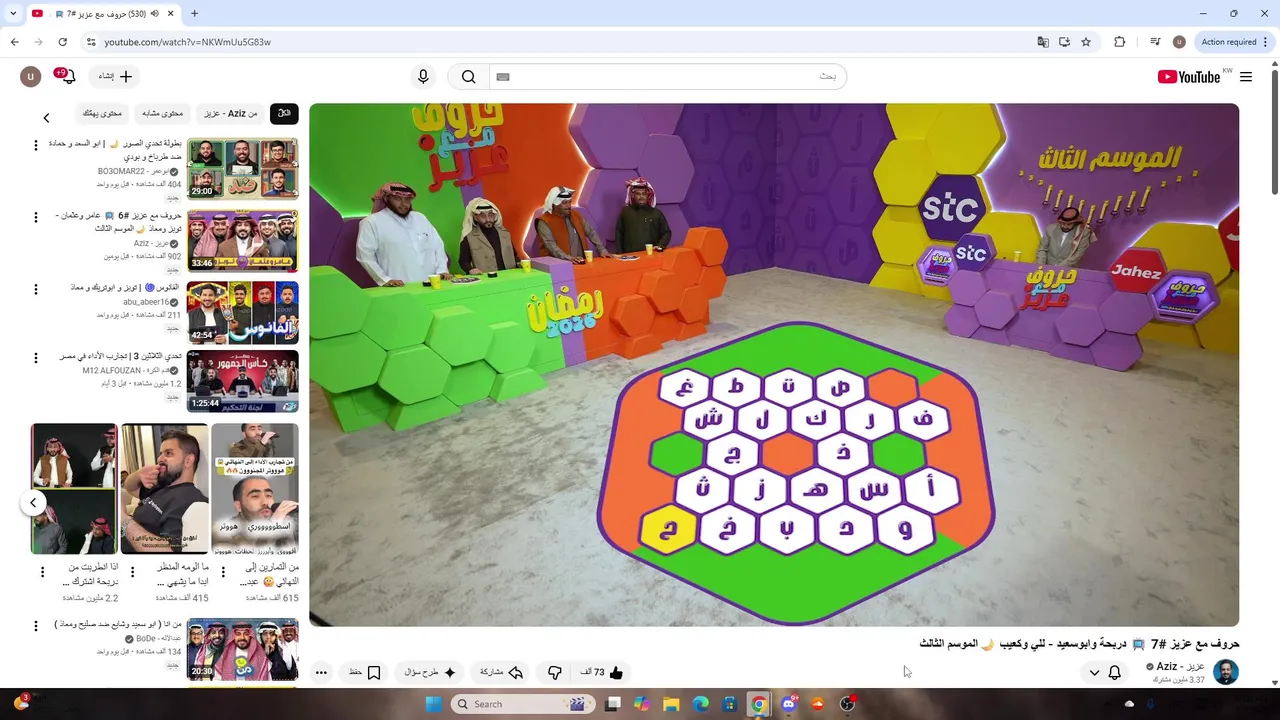The height and width of the screenshot is (720, 1280).
Task: Open Chrome media controls icon
Action: 1155,42
